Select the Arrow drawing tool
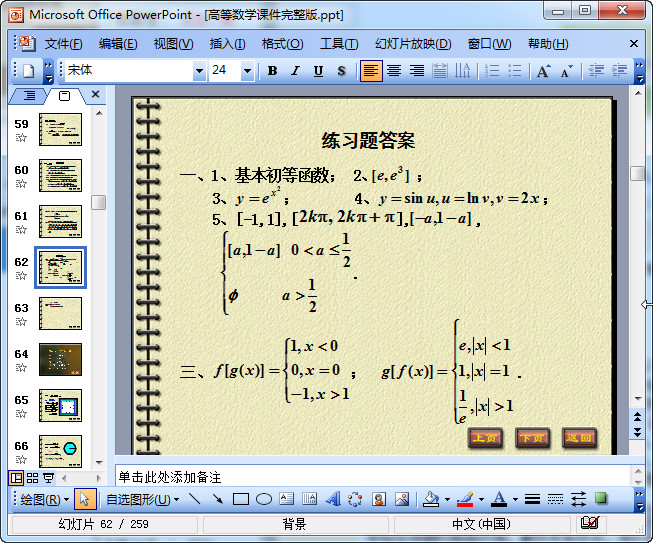Viewport: 653px width, 543px height. point(217,499)
